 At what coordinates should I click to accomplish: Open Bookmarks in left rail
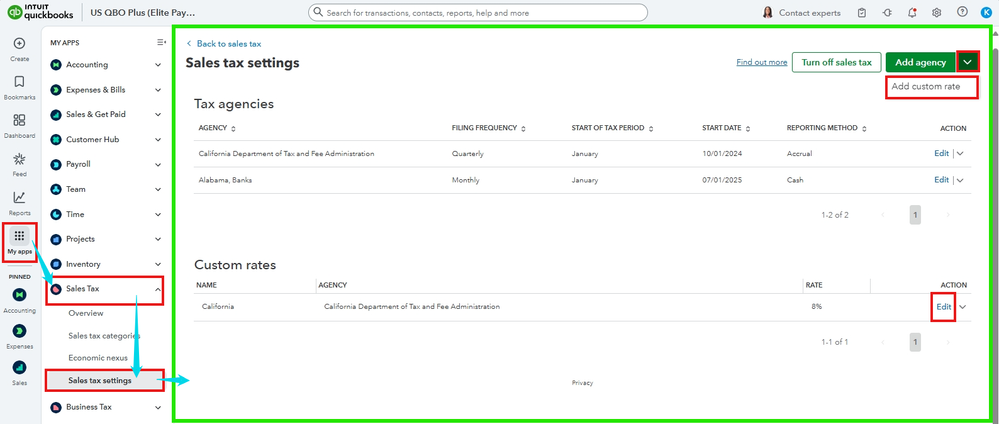click(x=19, y=82)
